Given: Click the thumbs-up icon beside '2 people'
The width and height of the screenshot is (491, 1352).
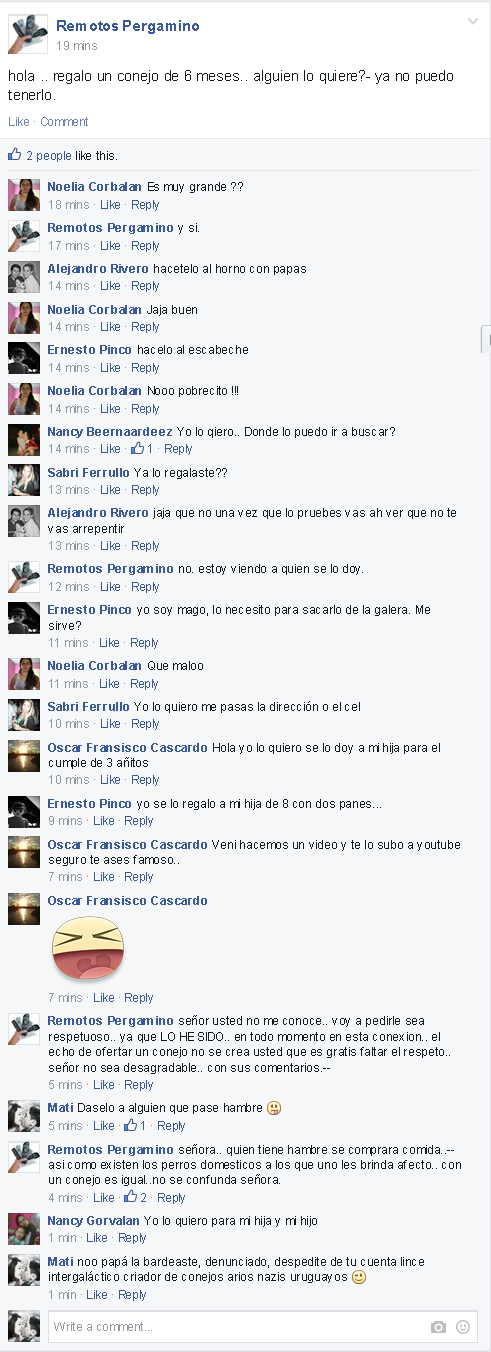Looking at the screenshot, I should point(14,155).
